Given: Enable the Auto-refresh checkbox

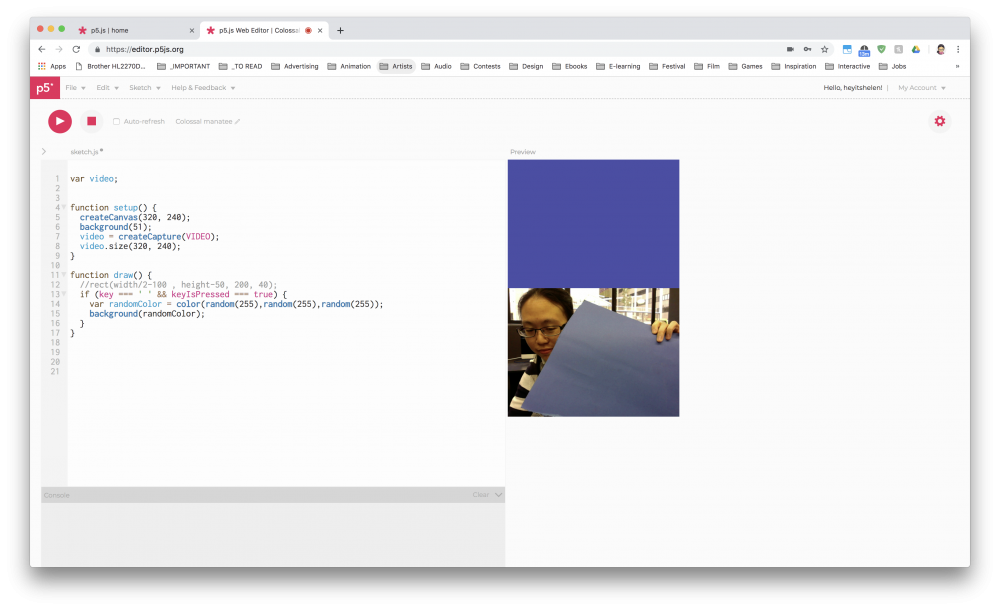Looking at the screenshot, I should [116, 122].
